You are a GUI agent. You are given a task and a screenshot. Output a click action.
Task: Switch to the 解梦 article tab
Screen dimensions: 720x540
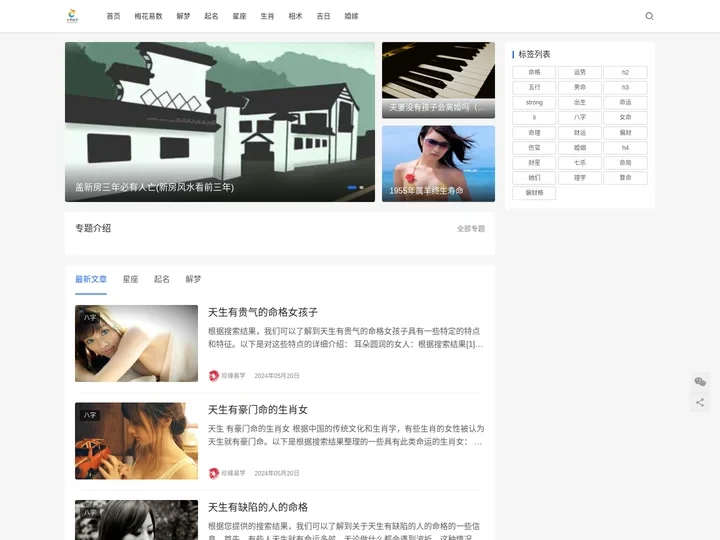pyautogui.click(x=193, y=279)
